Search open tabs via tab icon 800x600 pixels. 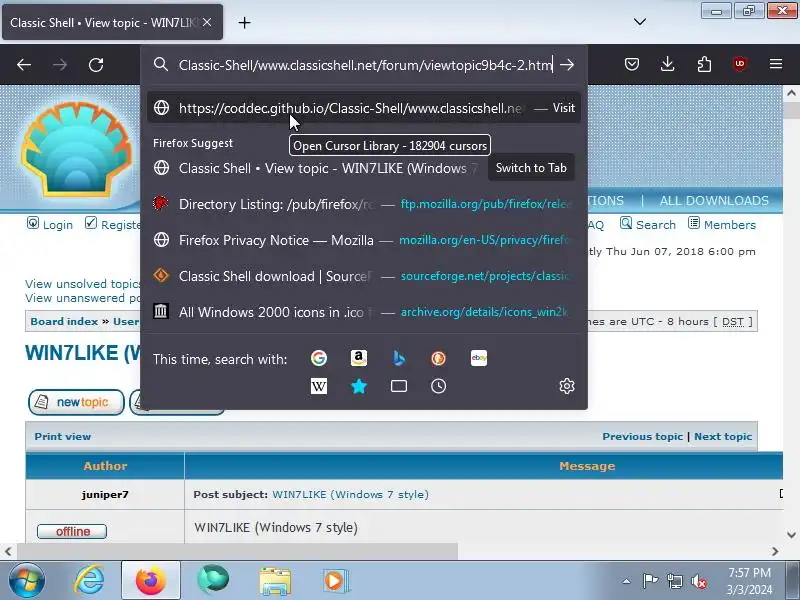click(x=399, y=386)
